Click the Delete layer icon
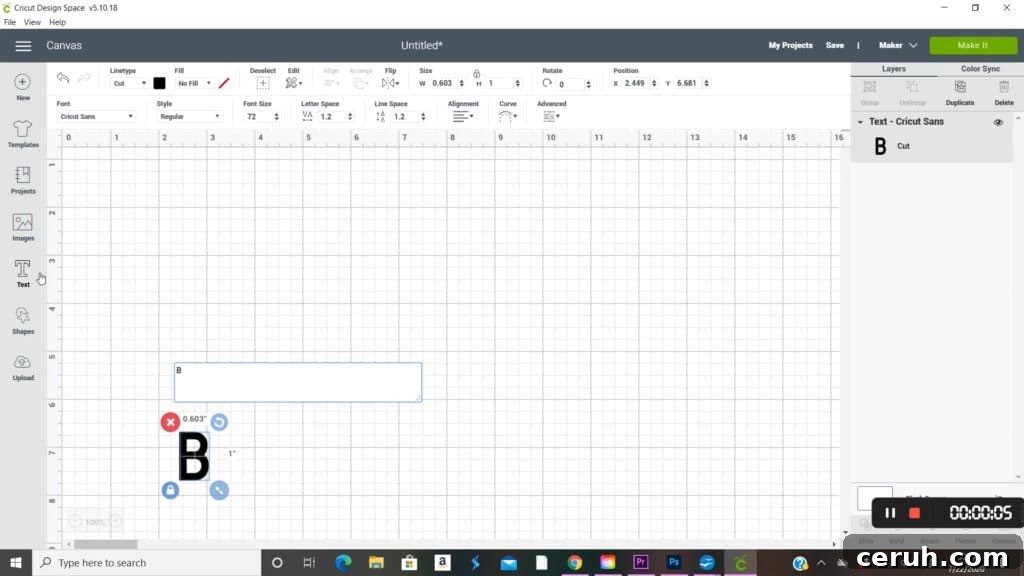The height and width of the screenshot is (576, 1024). (x=1004, y=87)
